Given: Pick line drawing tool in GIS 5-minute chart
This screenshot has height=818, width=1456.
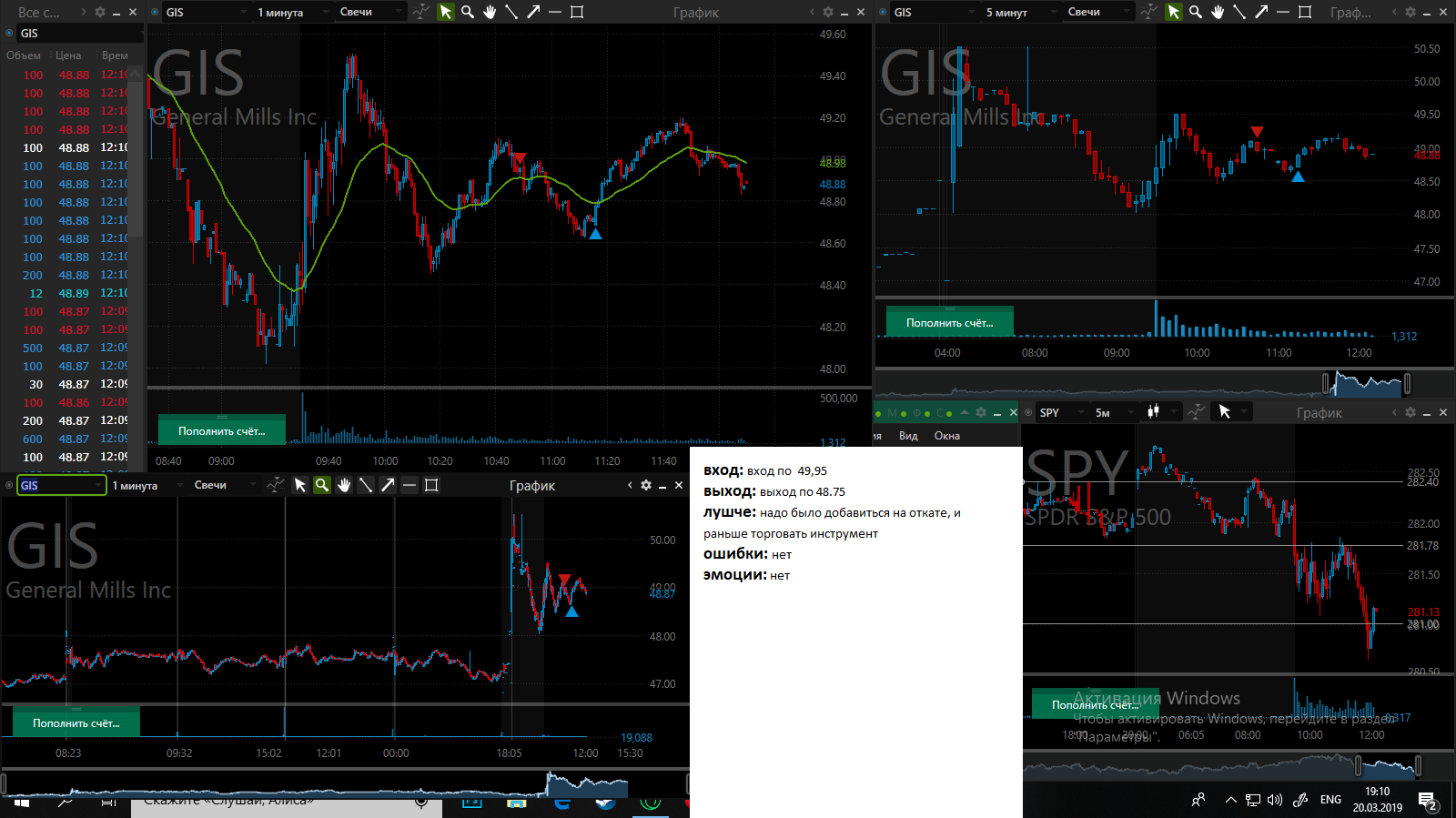Looking at the screenshot, I should click(1239, 12).
